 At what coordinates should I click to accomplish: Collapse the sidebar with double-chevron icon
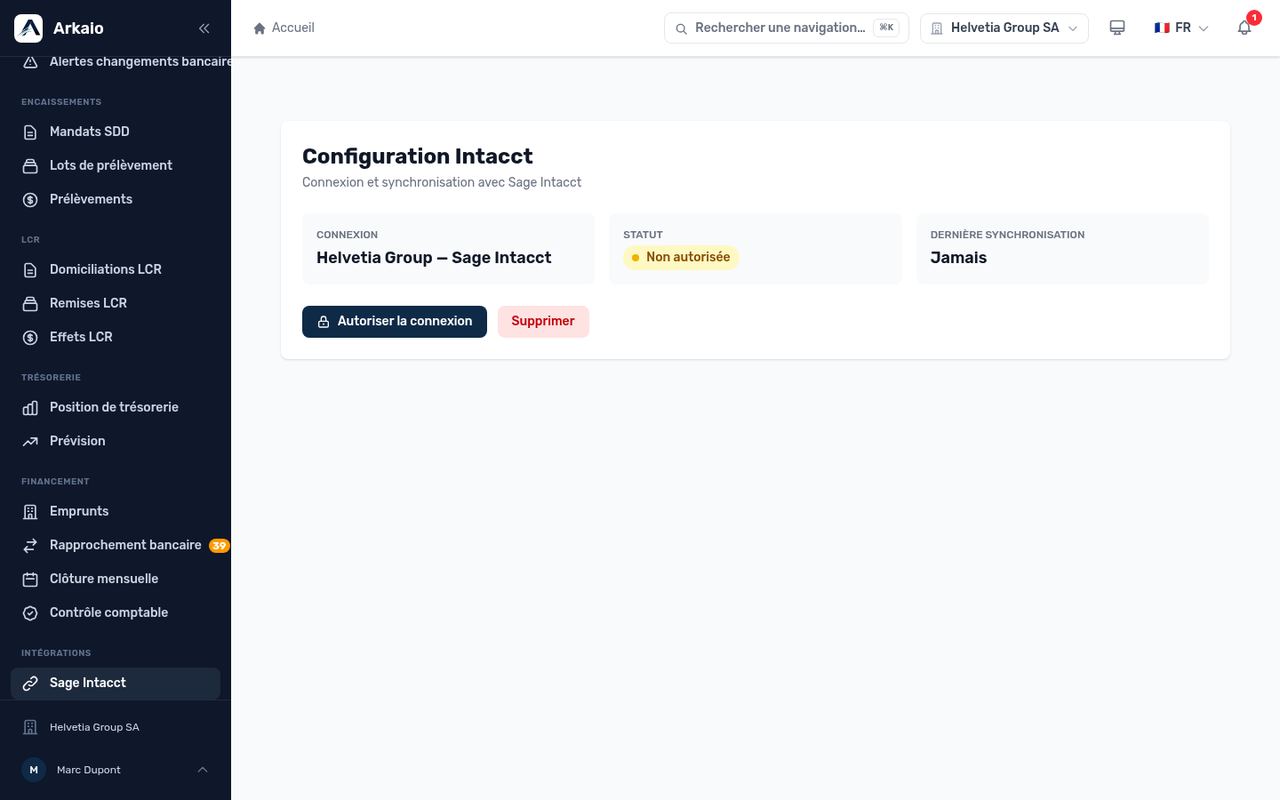tap(204, 28)
